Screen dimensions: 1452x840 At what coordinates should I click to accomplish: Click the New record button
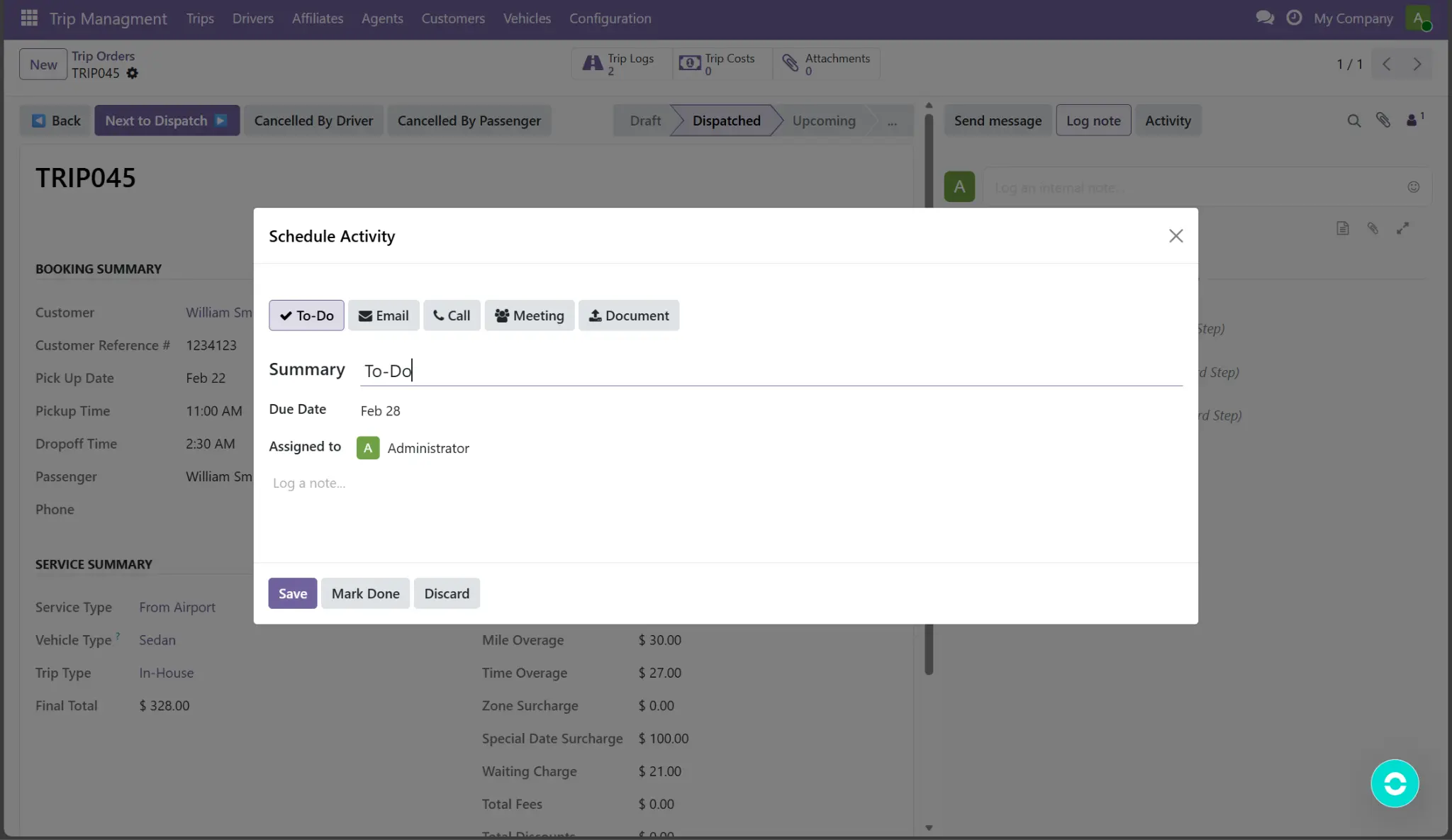click(x=43, y=65)
